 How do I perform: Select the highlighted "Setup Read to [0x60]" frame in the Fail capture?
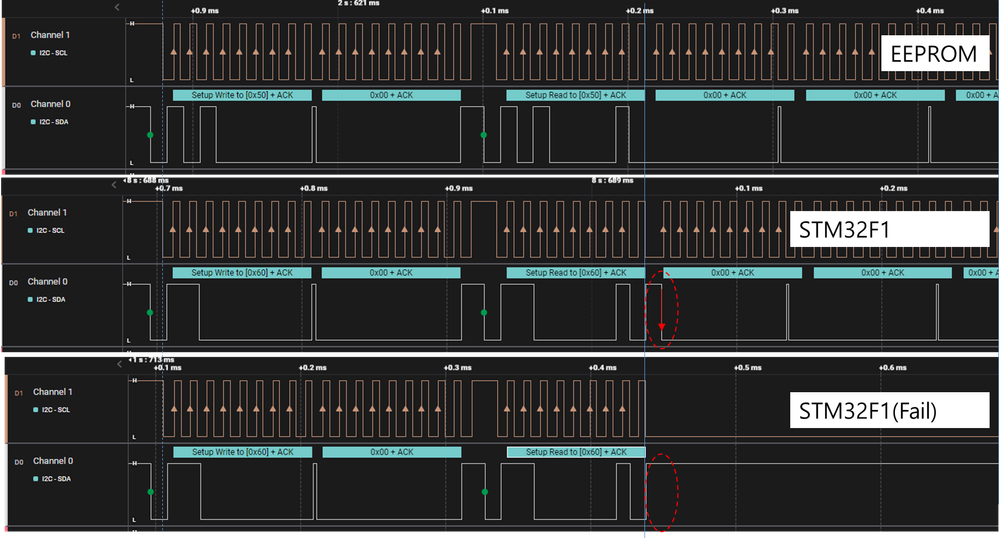tap(575, 452)
